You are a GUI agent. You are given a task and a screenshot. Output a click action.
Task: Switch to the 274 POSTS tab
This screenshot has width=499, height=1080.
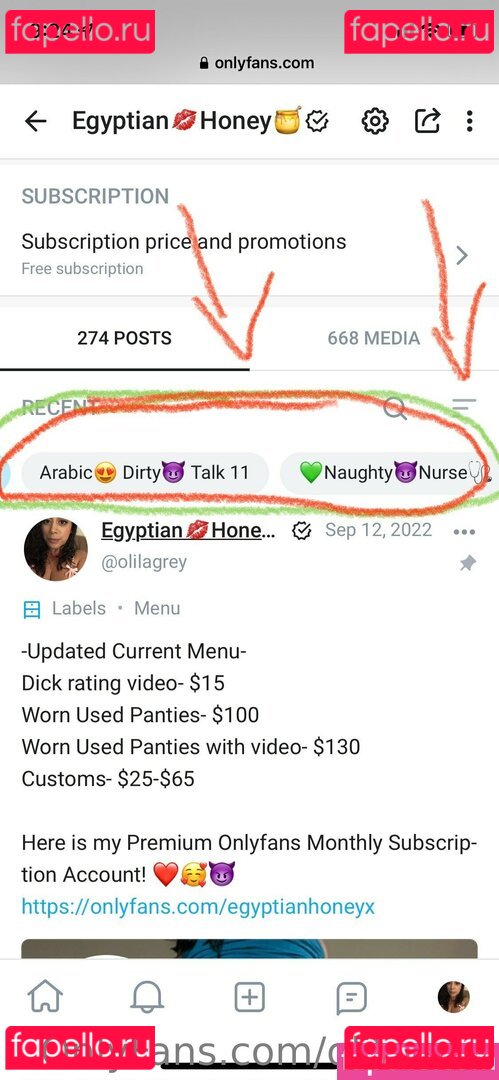click(125, 338)
